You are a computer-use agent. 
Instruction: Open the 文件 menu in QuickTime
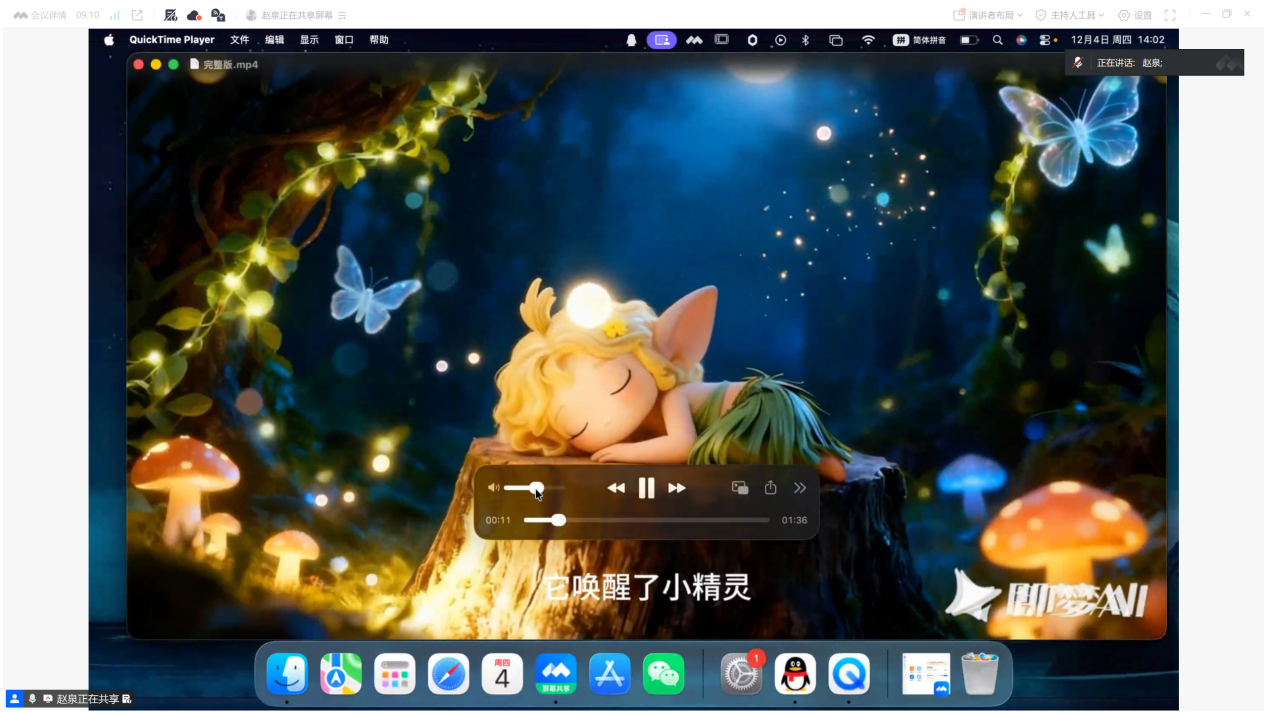pos(240,40)
